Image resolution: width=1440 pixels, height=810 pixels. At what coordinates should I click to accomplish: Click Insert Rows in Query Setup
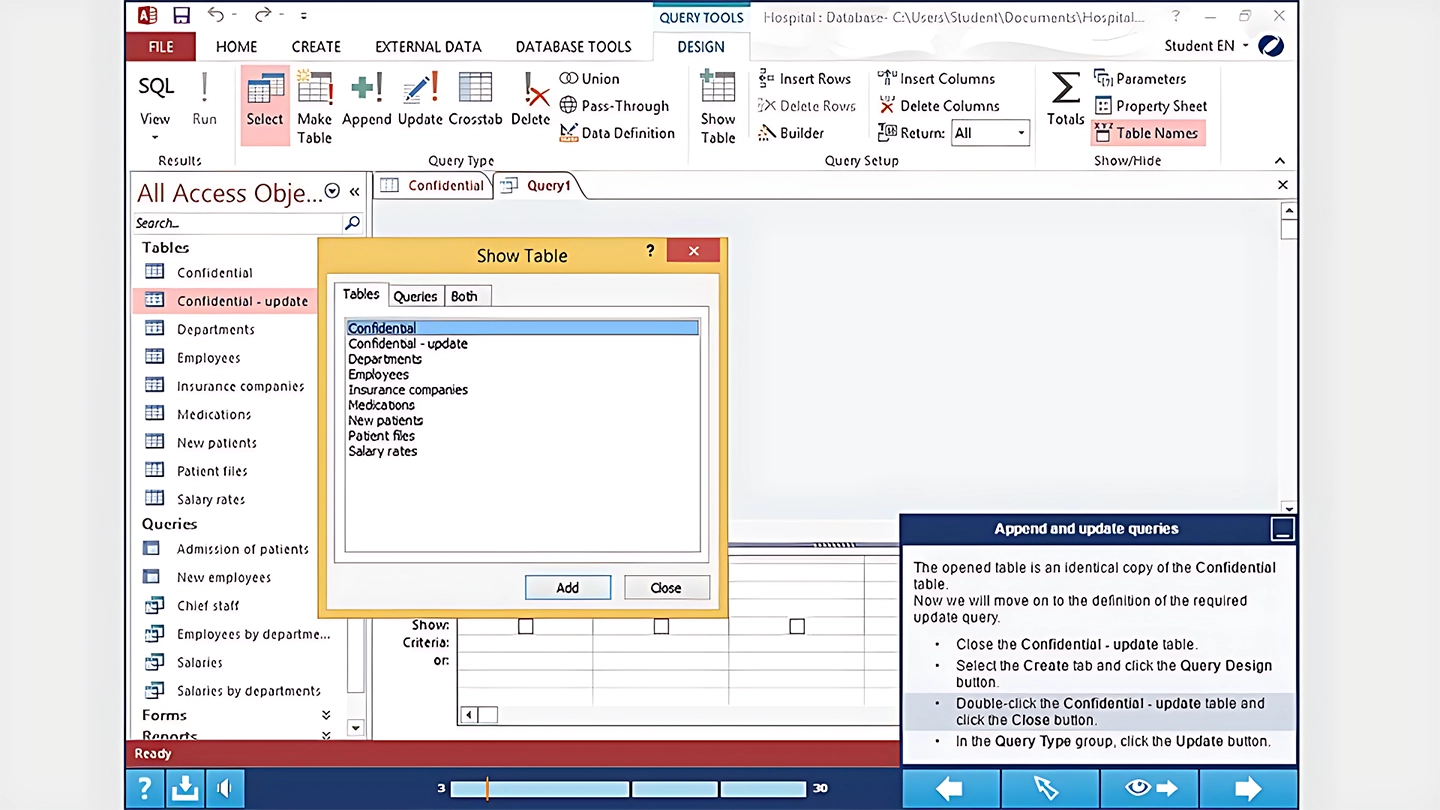point(805,79)
